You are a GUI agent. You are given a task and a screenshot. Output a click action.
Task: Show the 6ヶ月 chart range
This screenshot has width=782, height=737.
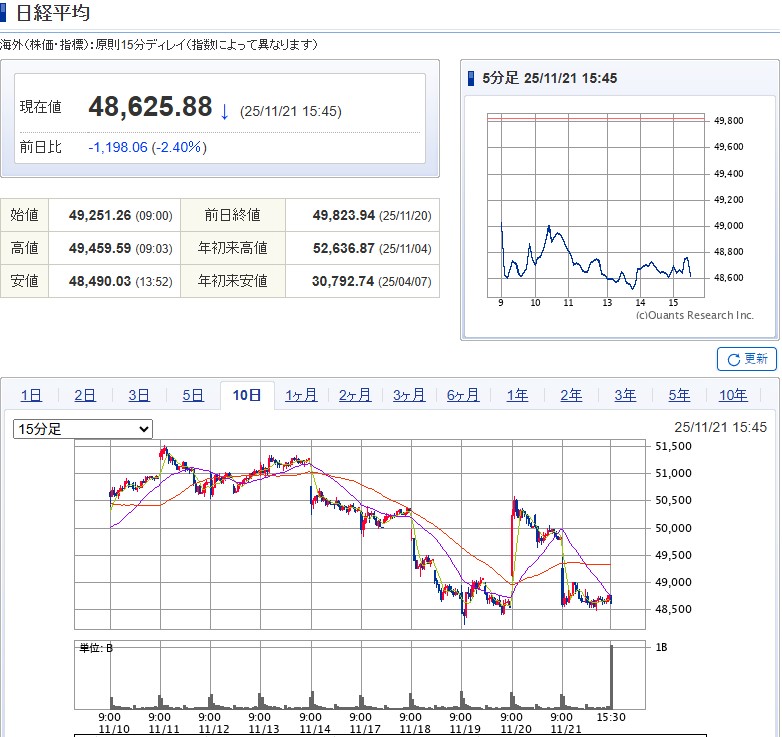(463, 395)
